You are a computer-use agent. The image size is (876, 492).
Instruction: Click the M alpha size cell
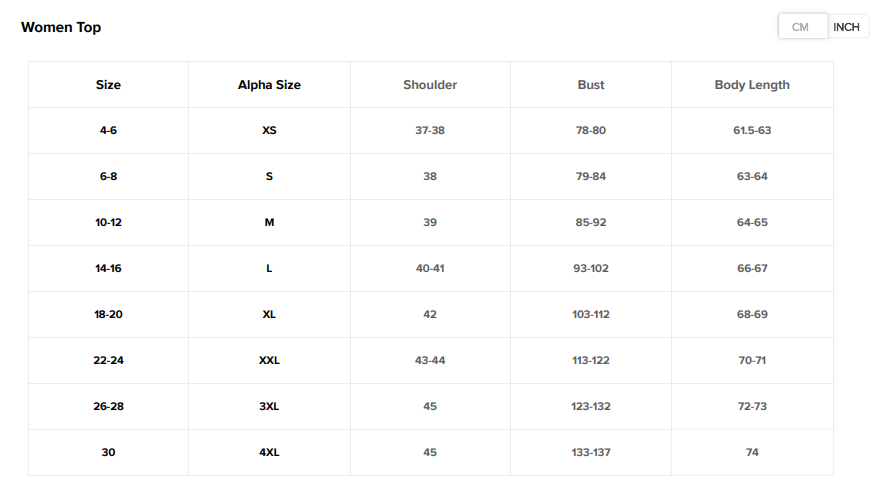tap(269, 223)
